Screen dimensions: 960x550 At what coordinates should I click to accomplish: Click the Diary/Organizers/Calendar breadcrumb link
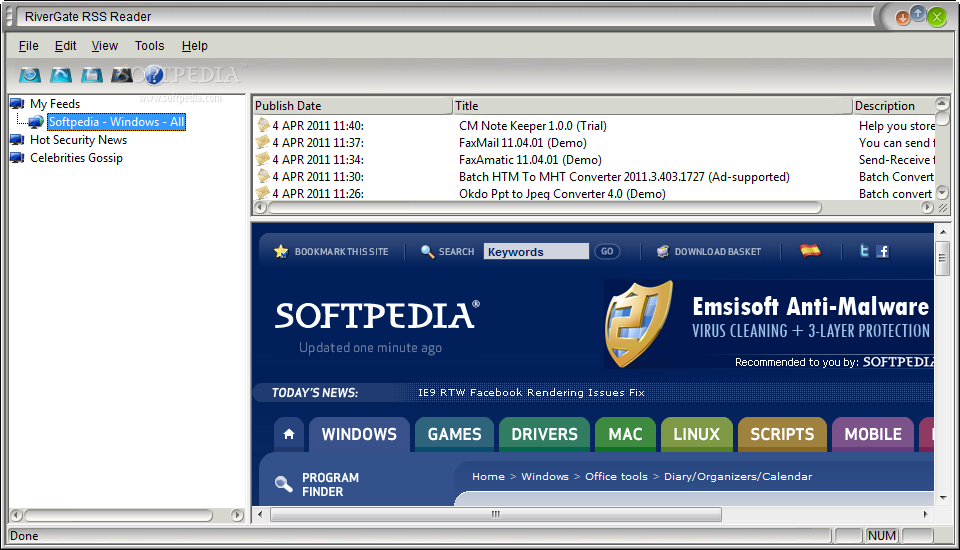pos(738,477)
